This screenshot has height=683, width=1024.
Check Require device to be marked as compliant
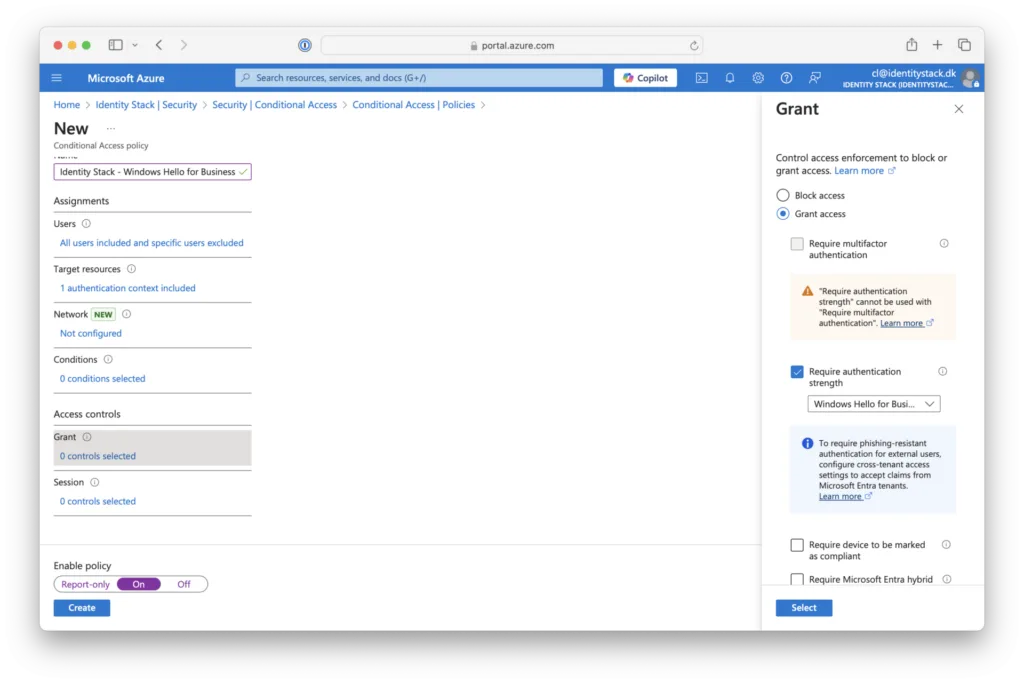point(797,545)
